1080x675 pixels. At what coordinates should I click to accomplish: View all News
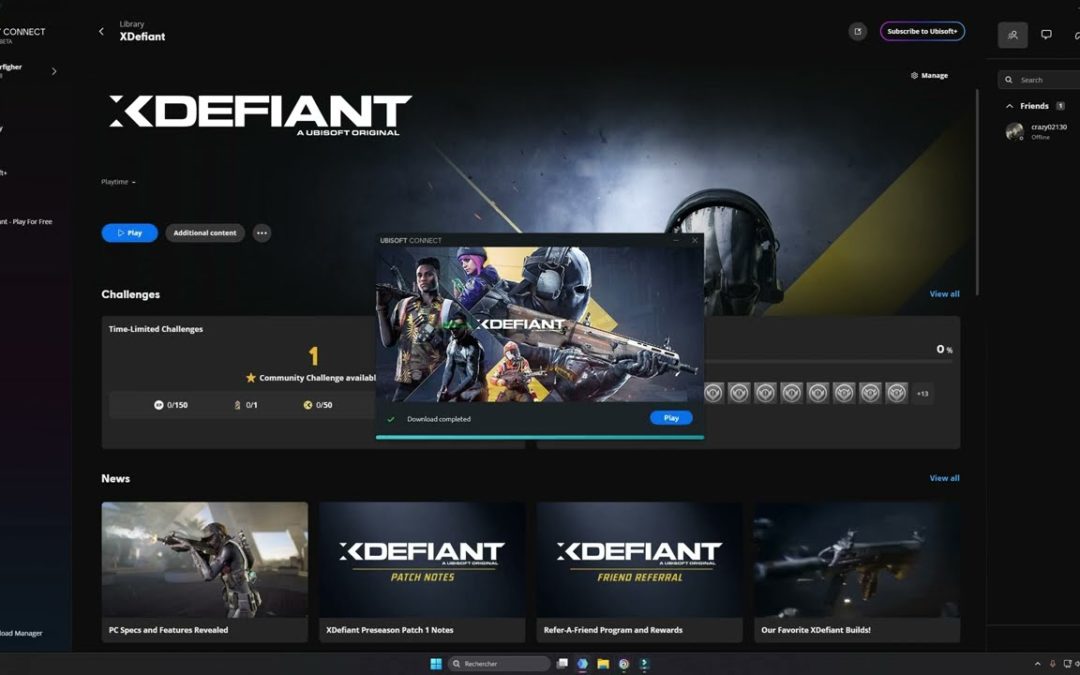944,478
